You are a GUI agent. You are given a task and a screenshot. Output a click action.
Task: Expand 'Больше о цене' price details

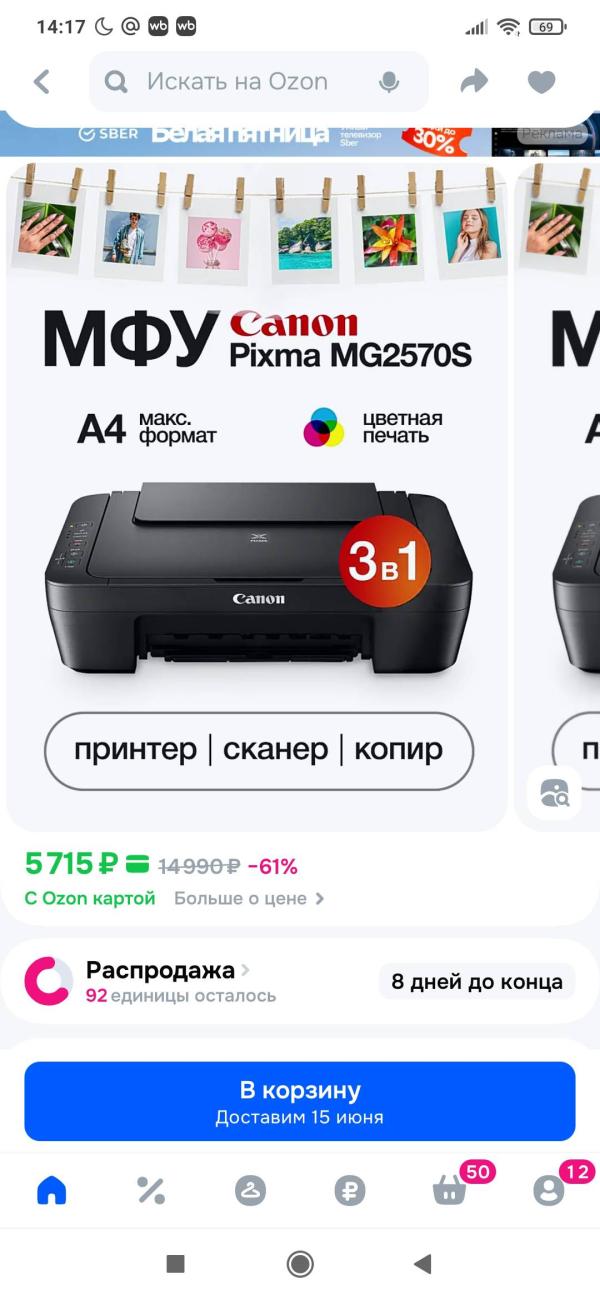coord(249,898)
